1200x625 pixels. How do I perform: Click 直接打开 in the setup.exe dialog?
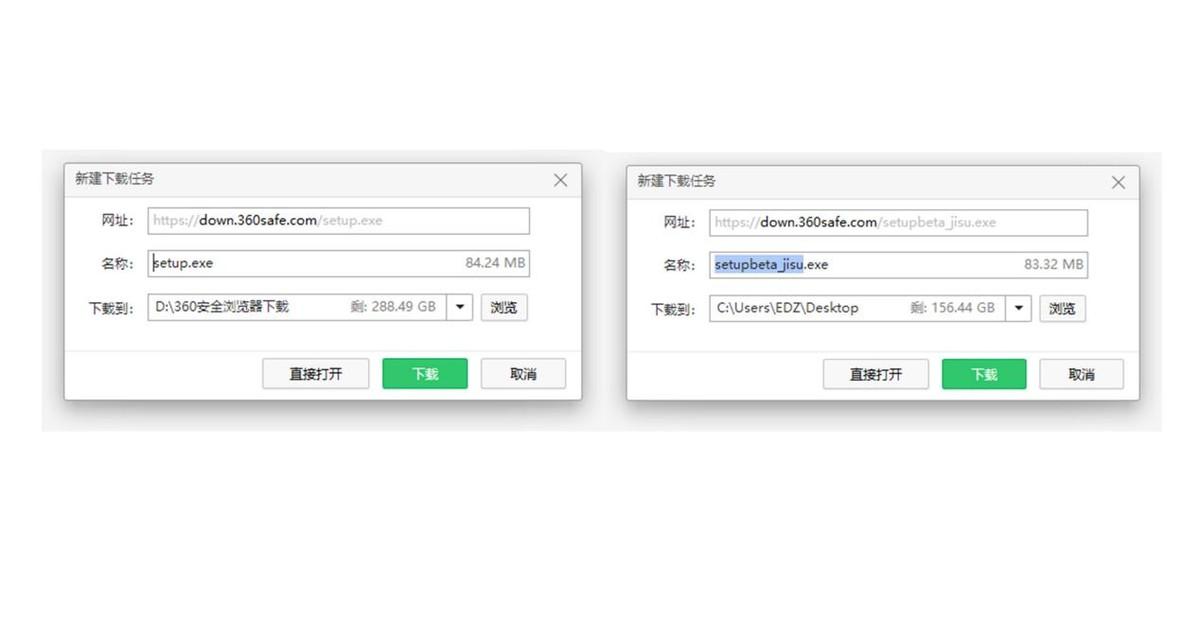click(x=316, y=374)
